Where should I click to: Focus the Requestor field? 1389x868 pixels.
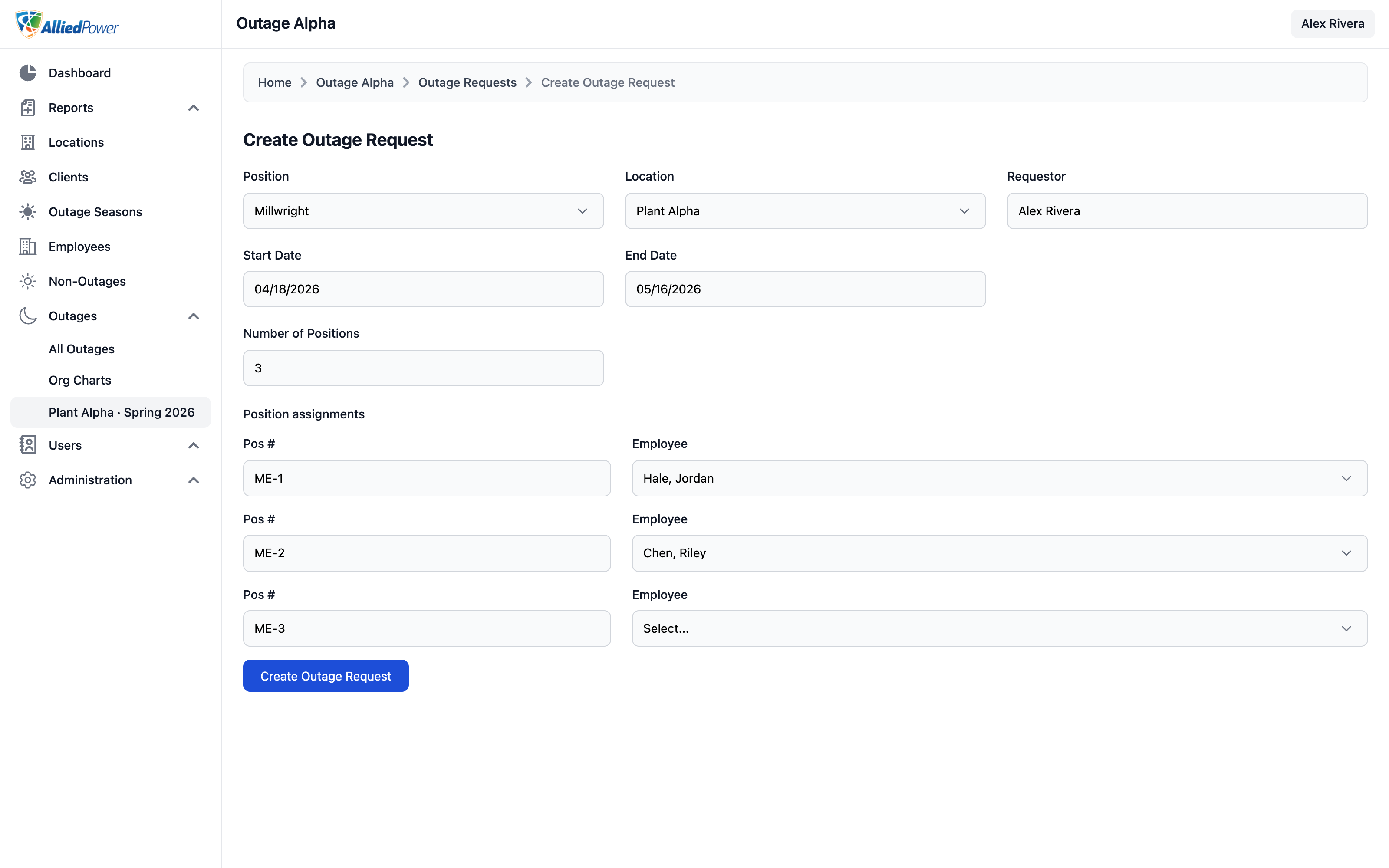(x=1187, y=210)
